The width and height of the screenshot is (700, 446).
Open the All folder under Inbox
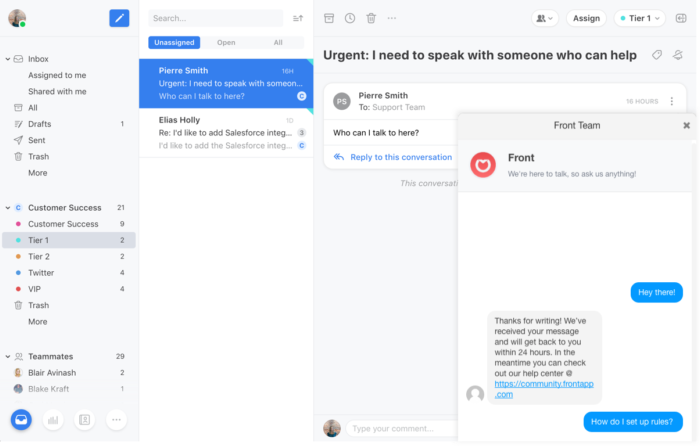point(33,108)
